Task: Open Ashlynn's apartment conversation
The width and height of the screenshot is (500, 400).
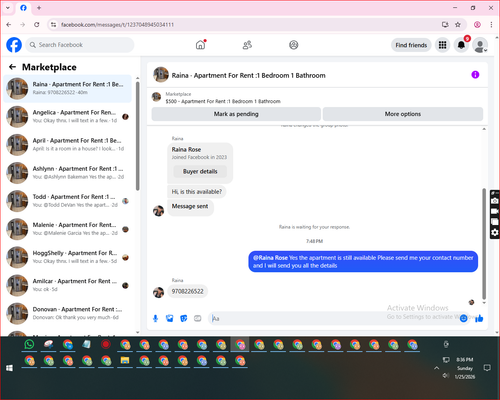Action: tap(68, 173)
